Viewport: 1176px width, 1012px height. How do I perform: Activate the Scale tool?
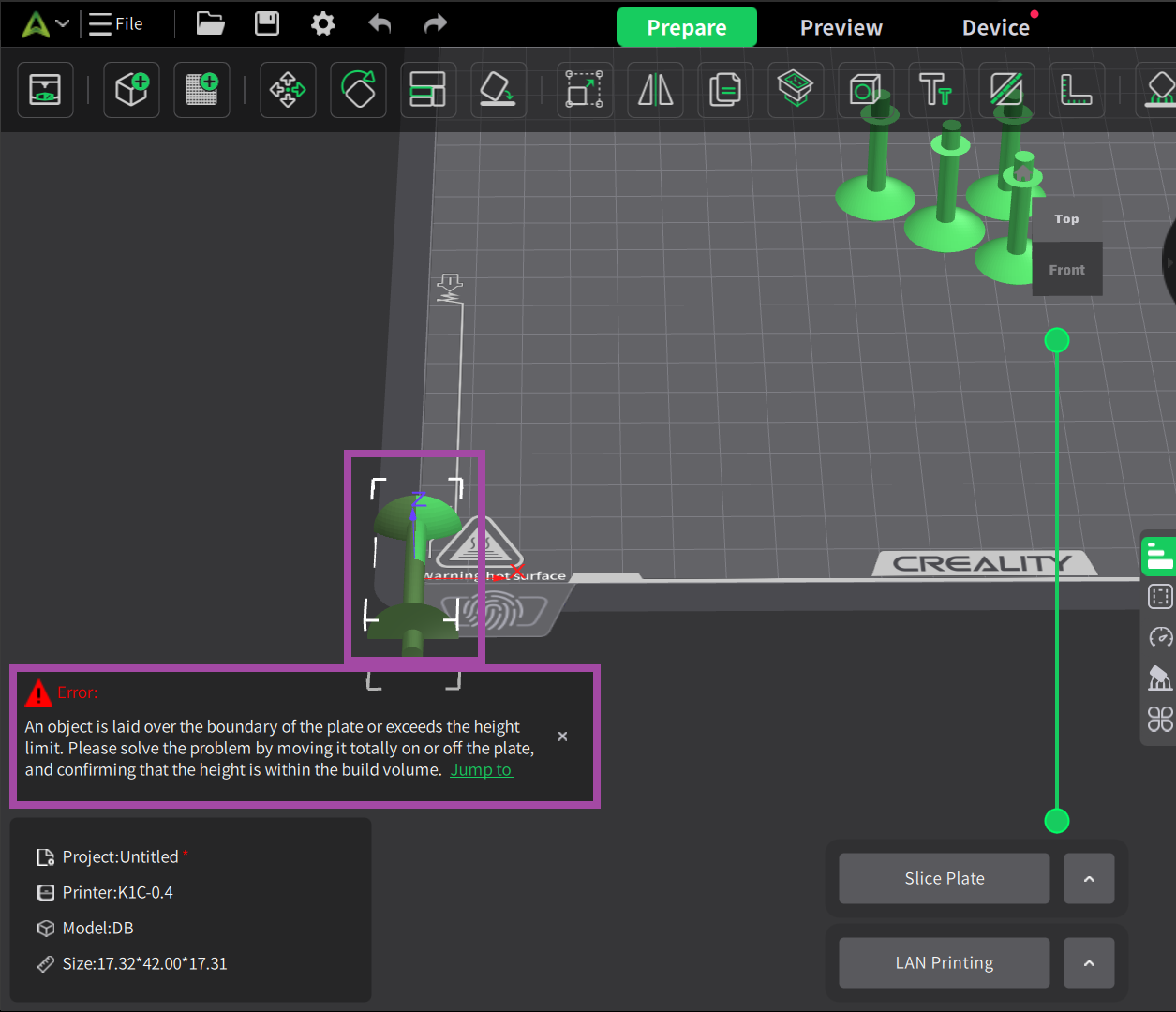585,90
